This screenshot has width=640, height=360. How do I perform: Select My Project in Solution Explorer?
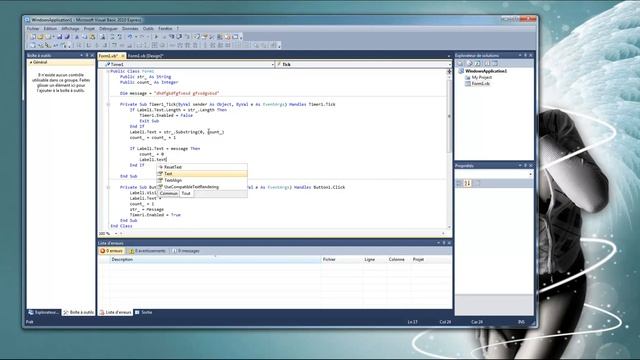(x=482, y=77)
